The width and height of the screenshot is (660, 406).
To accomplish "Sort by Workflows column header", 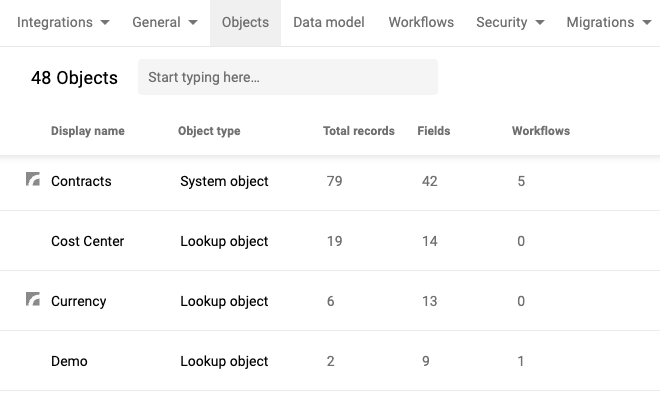I will (540, 131).
